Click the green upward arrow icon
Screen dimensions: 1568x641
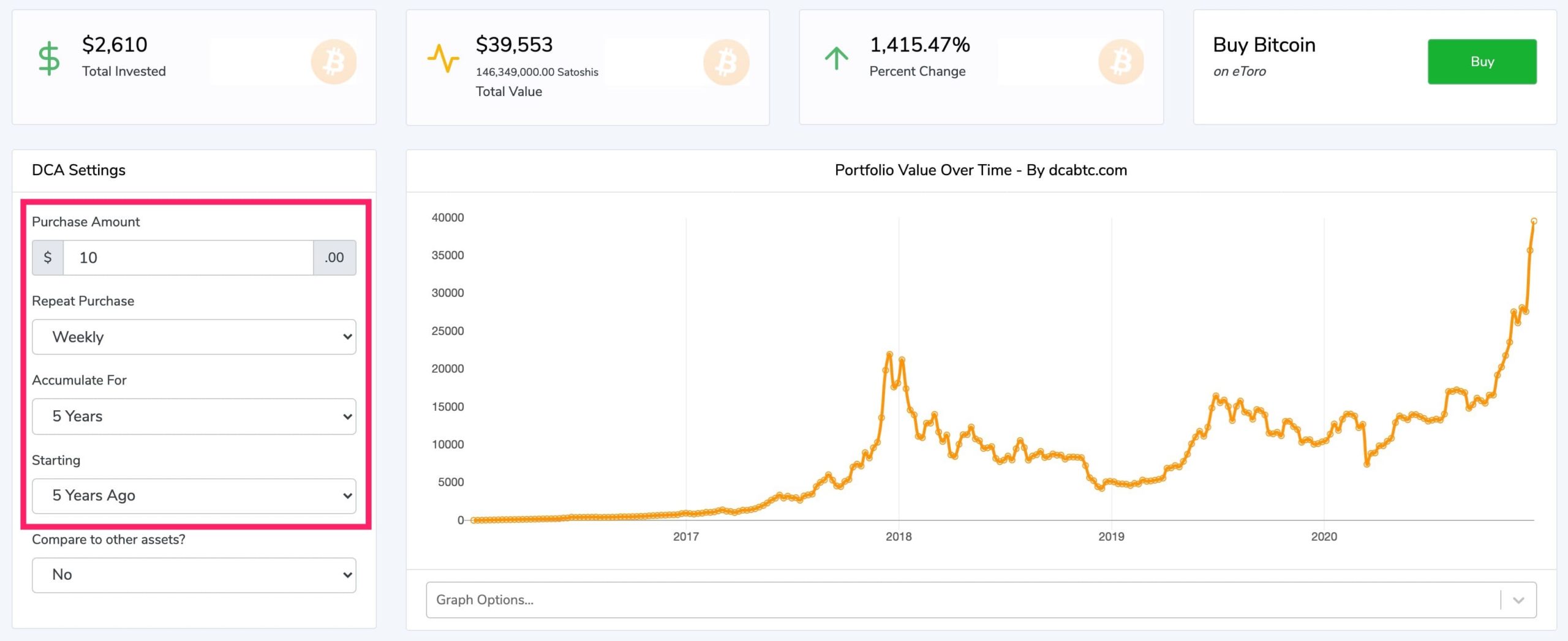837,58
